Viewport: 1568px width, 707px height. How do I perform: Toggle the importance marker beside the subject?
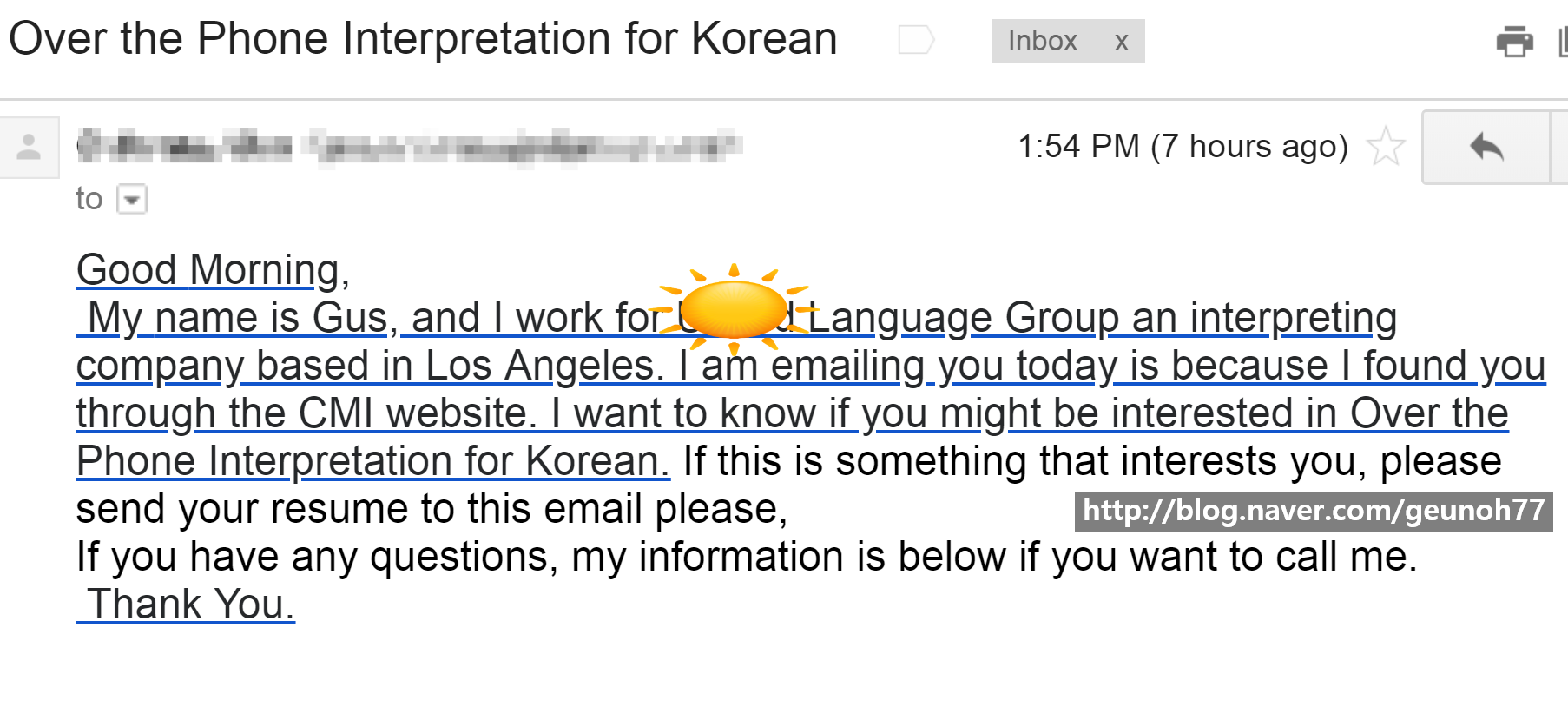[x=916, y=40]
